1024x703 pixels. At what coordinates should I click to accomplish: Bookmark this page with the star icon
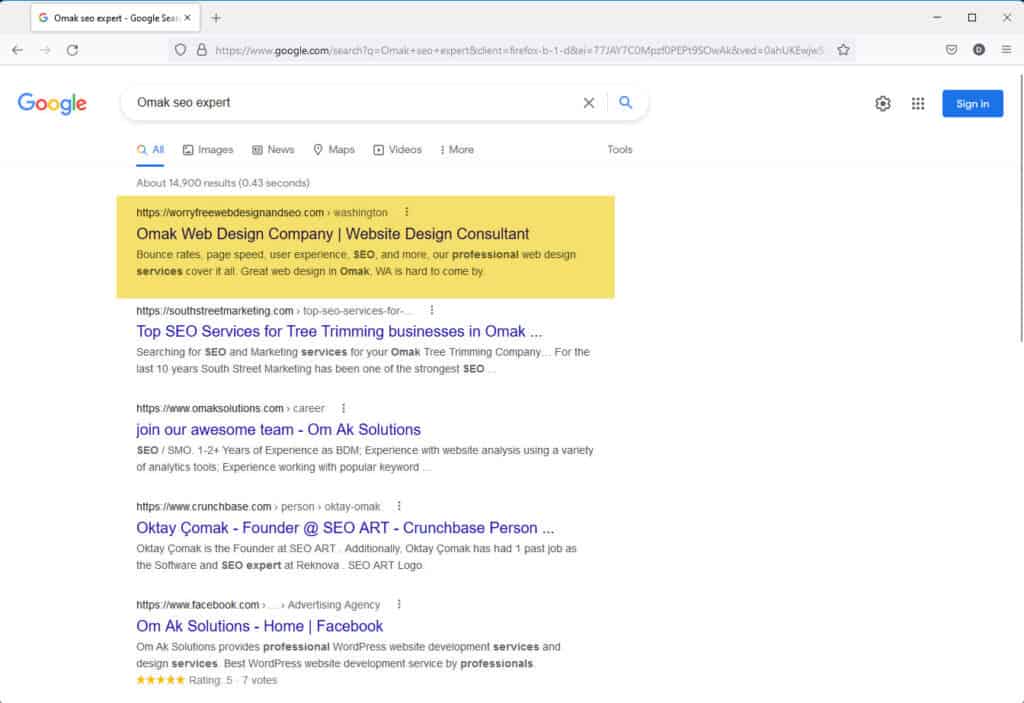(843, 50)
